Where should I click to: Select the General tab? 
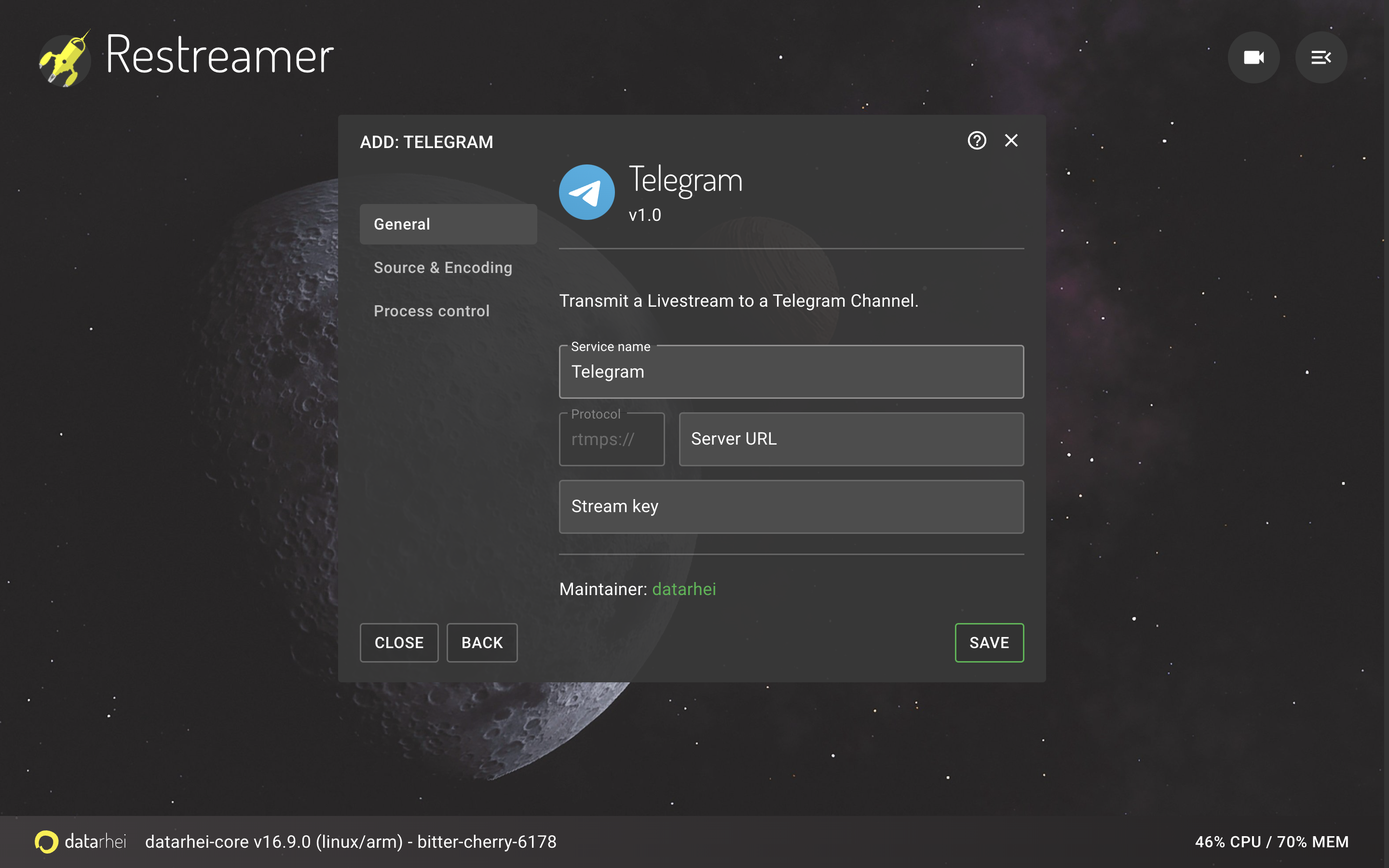pos(448,224)
